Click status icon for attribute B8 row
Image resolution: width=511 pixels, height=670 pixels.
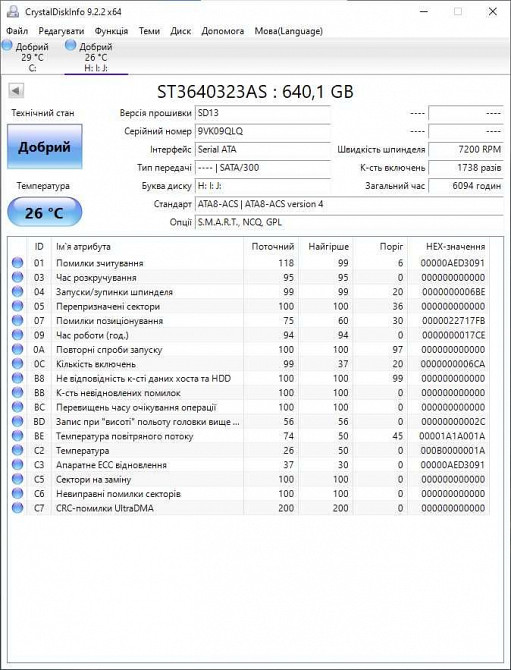18,378
